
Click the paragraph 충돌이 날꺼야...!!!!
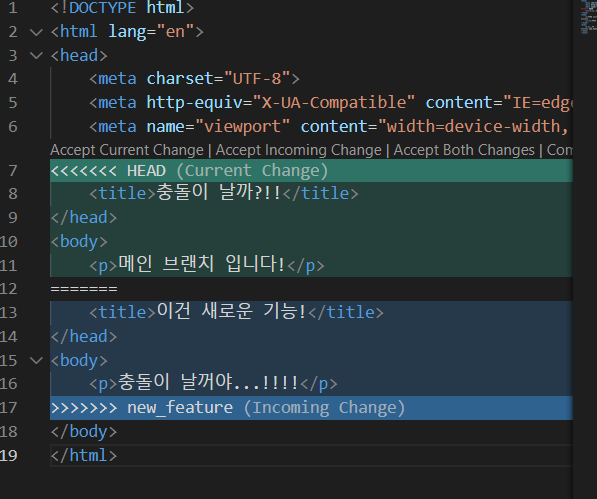[x=208, y=382]
